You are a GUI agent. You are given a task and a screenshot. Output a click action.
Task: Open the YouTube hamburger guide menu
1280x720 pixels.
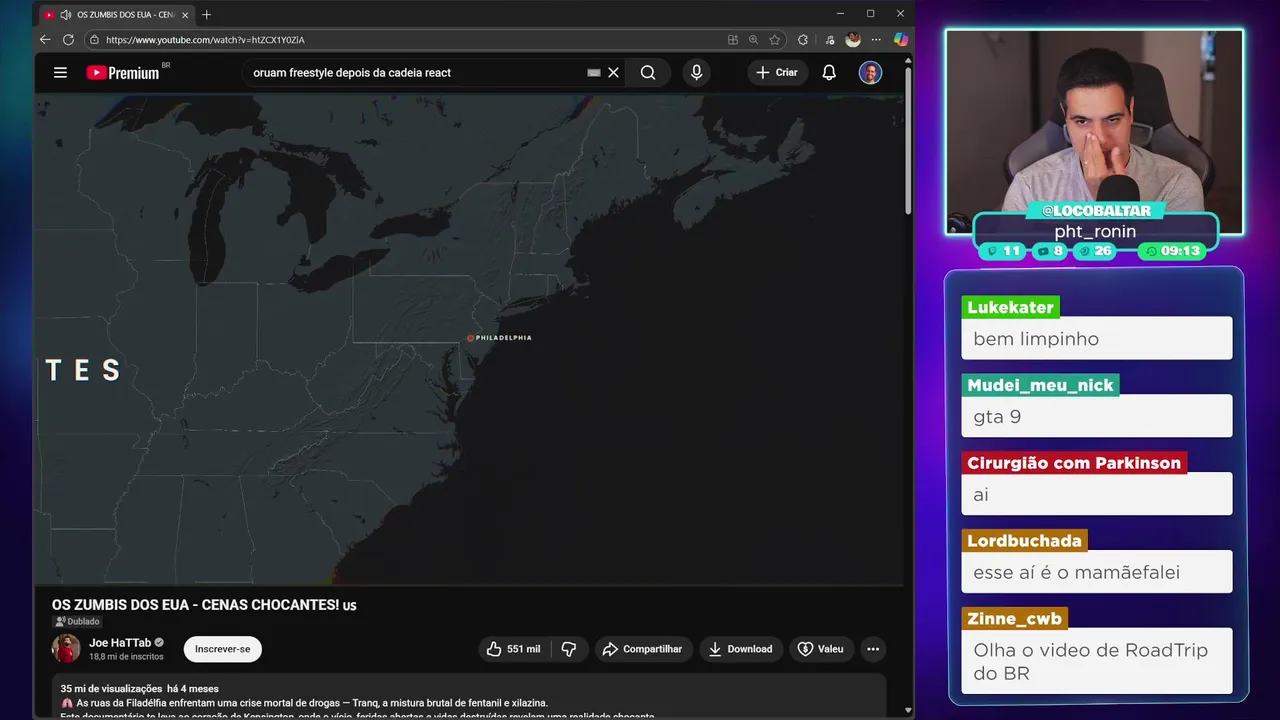[x=60, y=73]
